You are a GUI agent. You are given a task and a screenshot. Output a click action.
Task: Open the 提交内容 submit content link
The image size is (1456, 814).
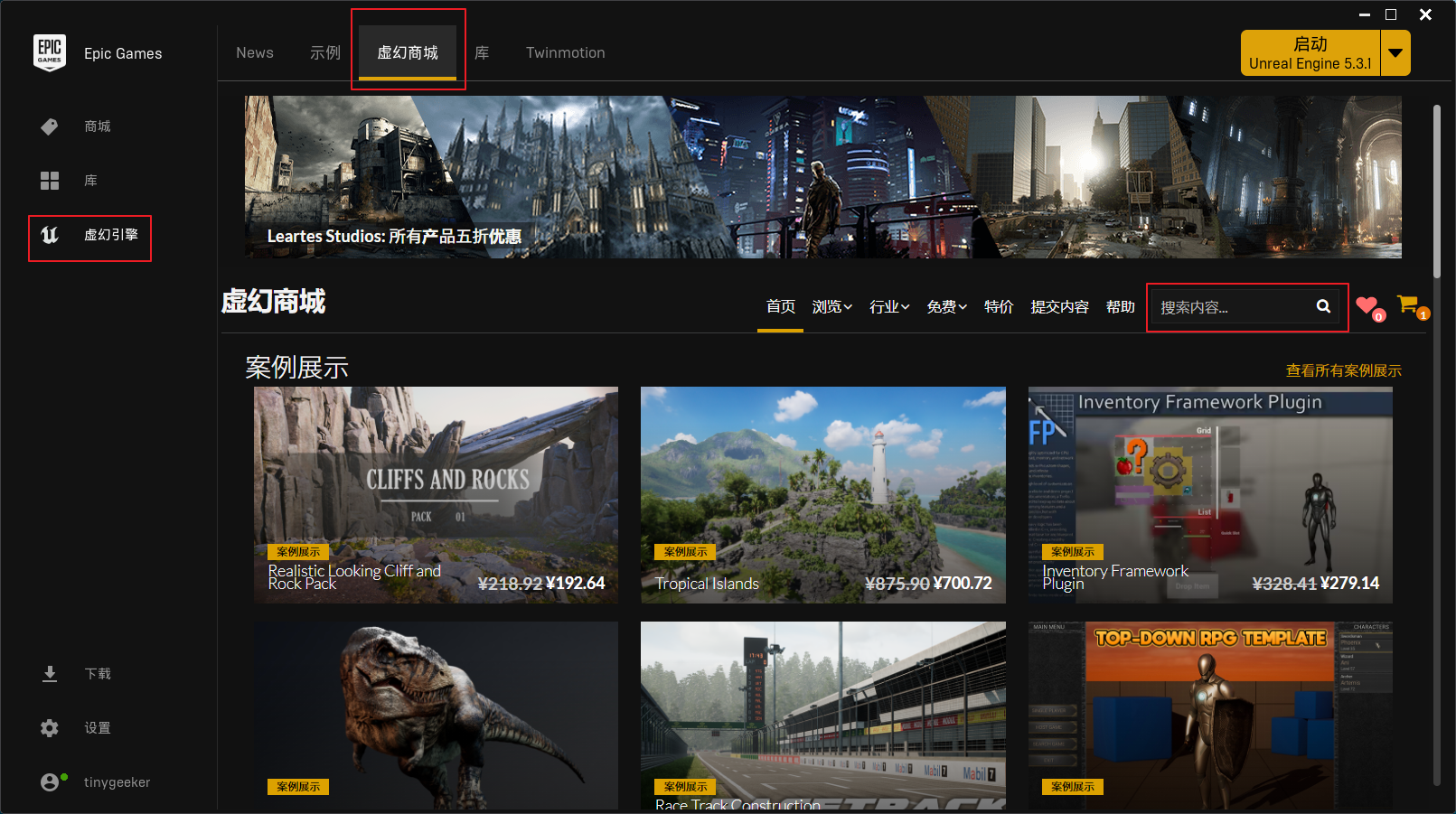pyautogui.click(x=1060, y=307)
